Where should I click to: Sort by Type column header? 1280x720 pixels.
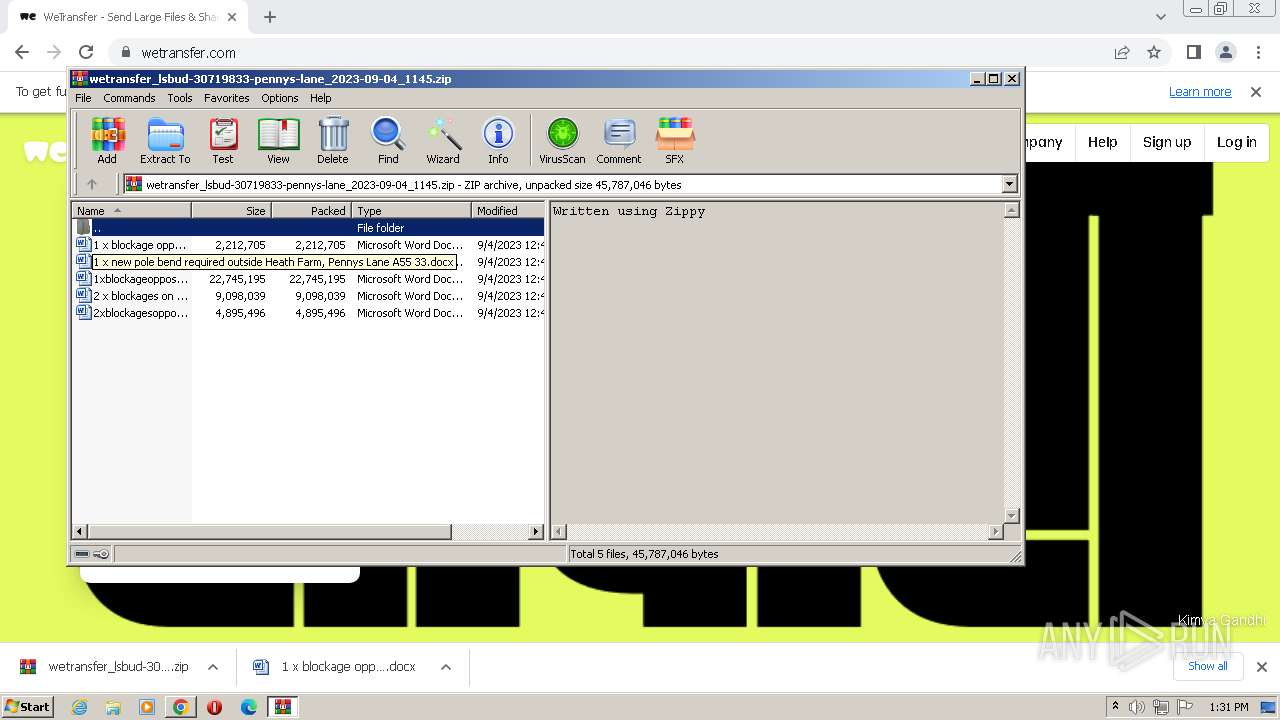pos(411,211)
